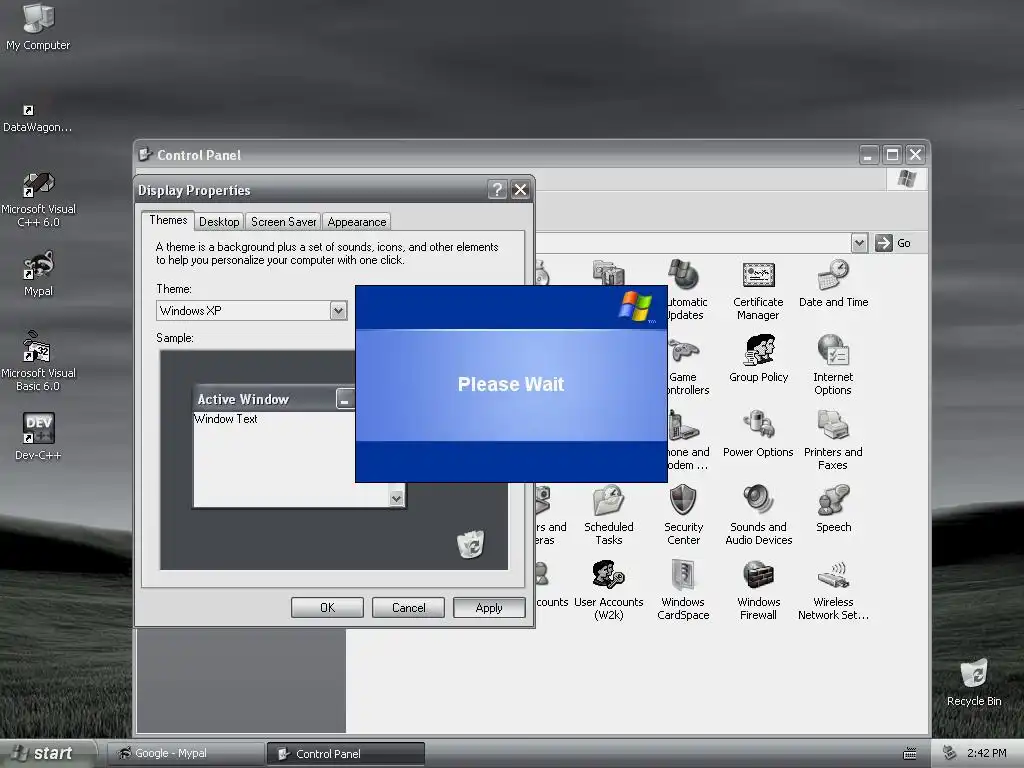Open Windows Firewall
Screen dimensions: 1024x768
(758, 591)
